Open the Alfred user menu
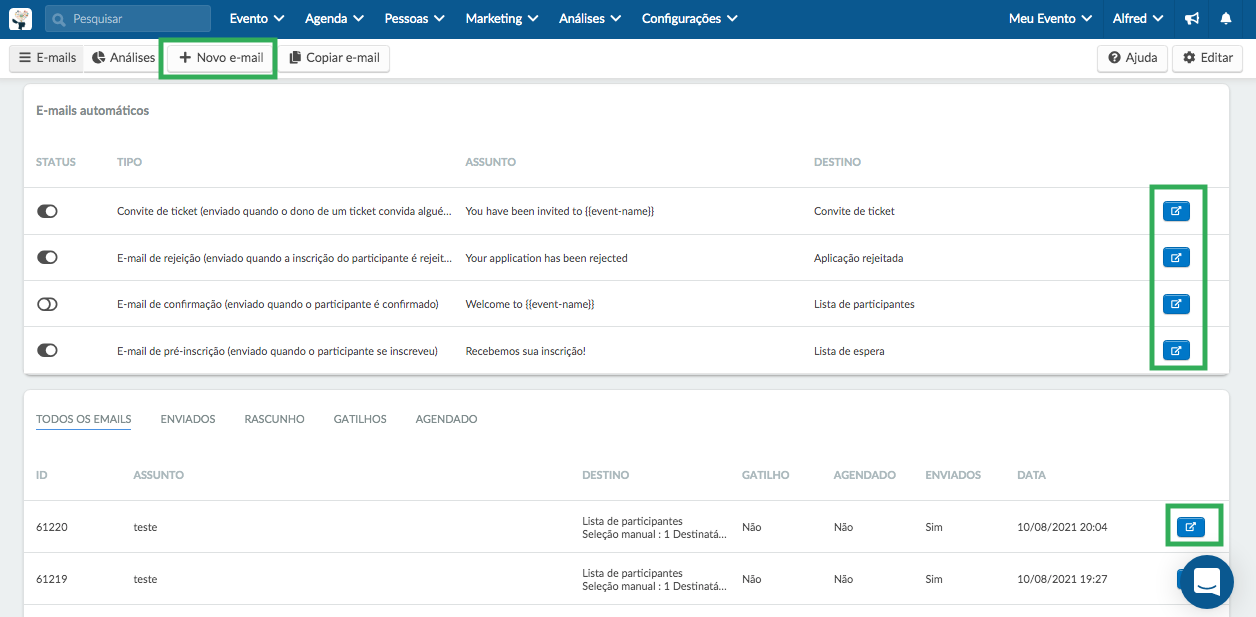 1139,19
